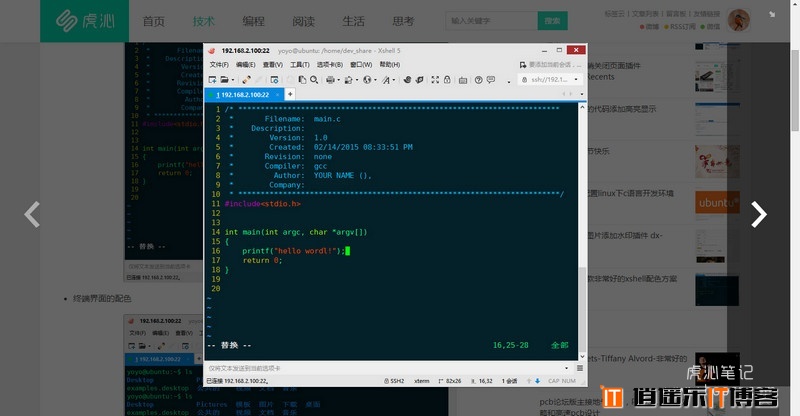Viewport: 800px width, 416px height.
Task: Click the 首页 navigation link
Action: point(154,21)
